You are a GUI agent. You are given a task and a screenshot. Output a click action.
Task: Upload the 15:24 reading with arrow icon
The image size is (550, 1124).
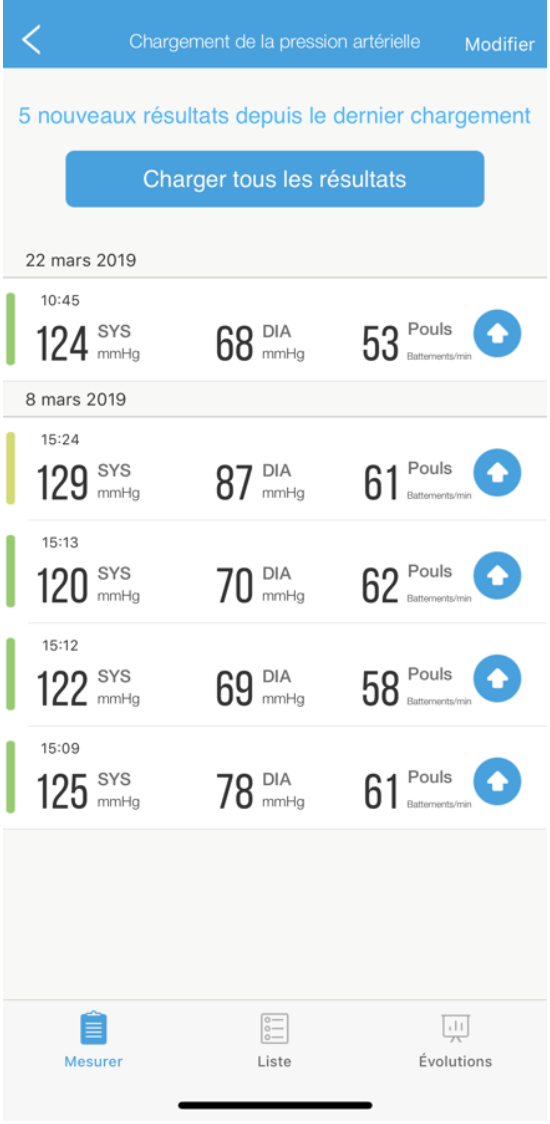point(497,472)
